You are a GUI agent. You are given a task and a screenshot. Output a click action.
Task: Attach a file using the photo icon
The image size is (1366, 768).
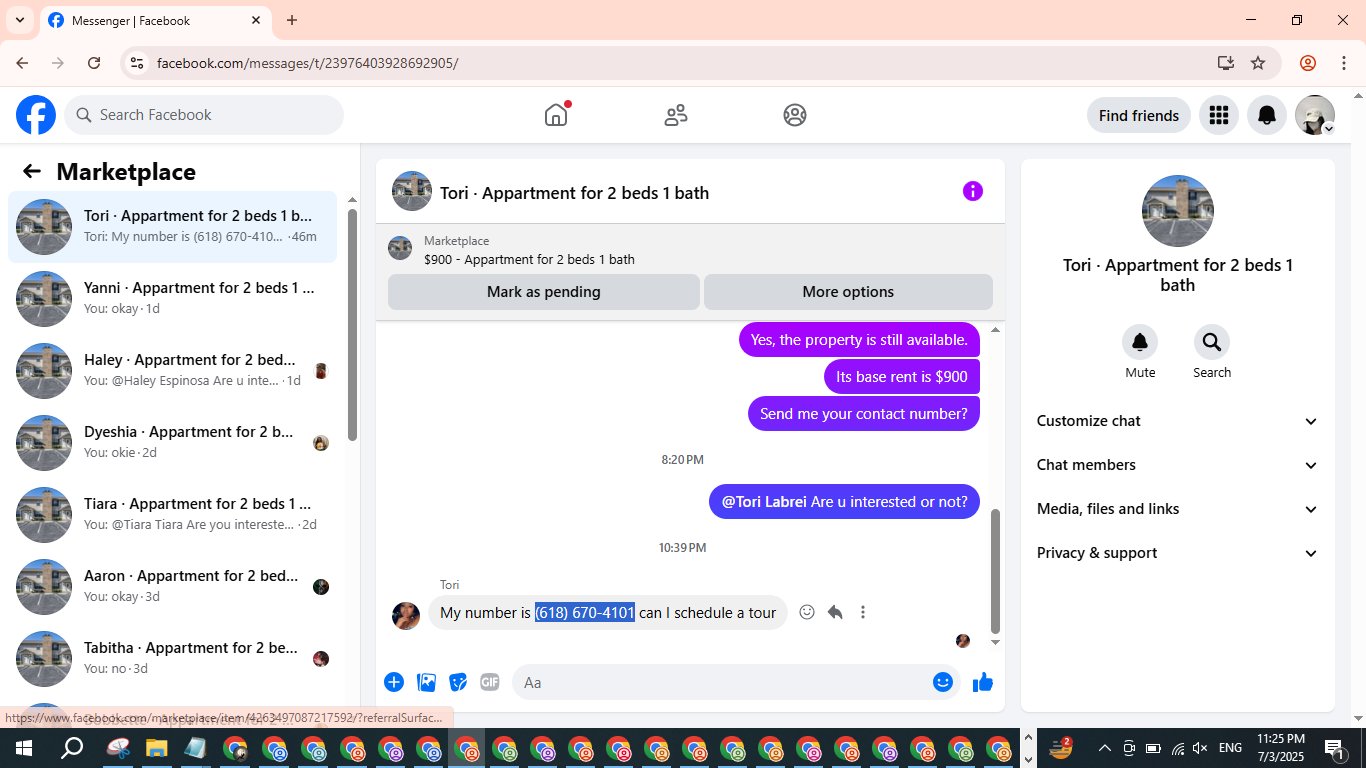coord(426,682)
